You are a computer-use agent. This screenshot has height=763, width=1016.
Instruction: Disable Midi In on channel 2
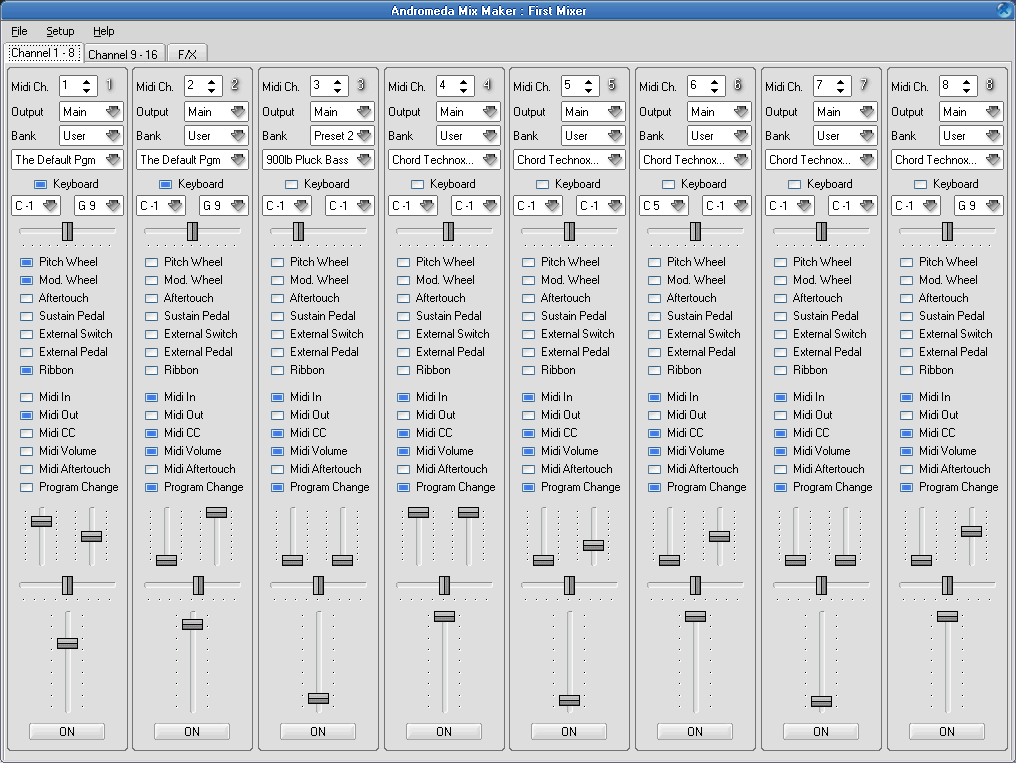pos(152,397)
